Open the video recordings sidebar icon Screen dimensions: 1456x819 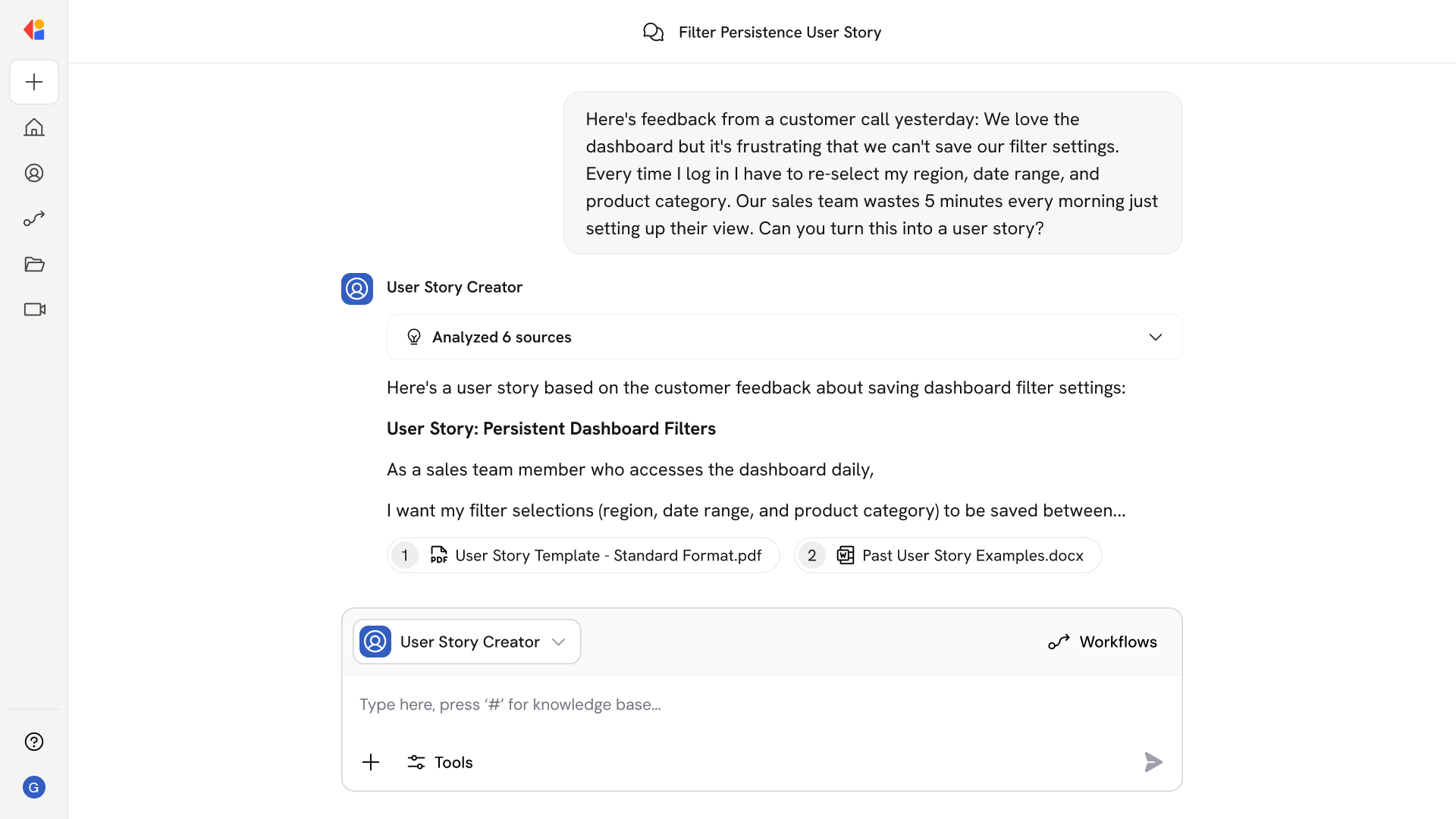[33, 309]
